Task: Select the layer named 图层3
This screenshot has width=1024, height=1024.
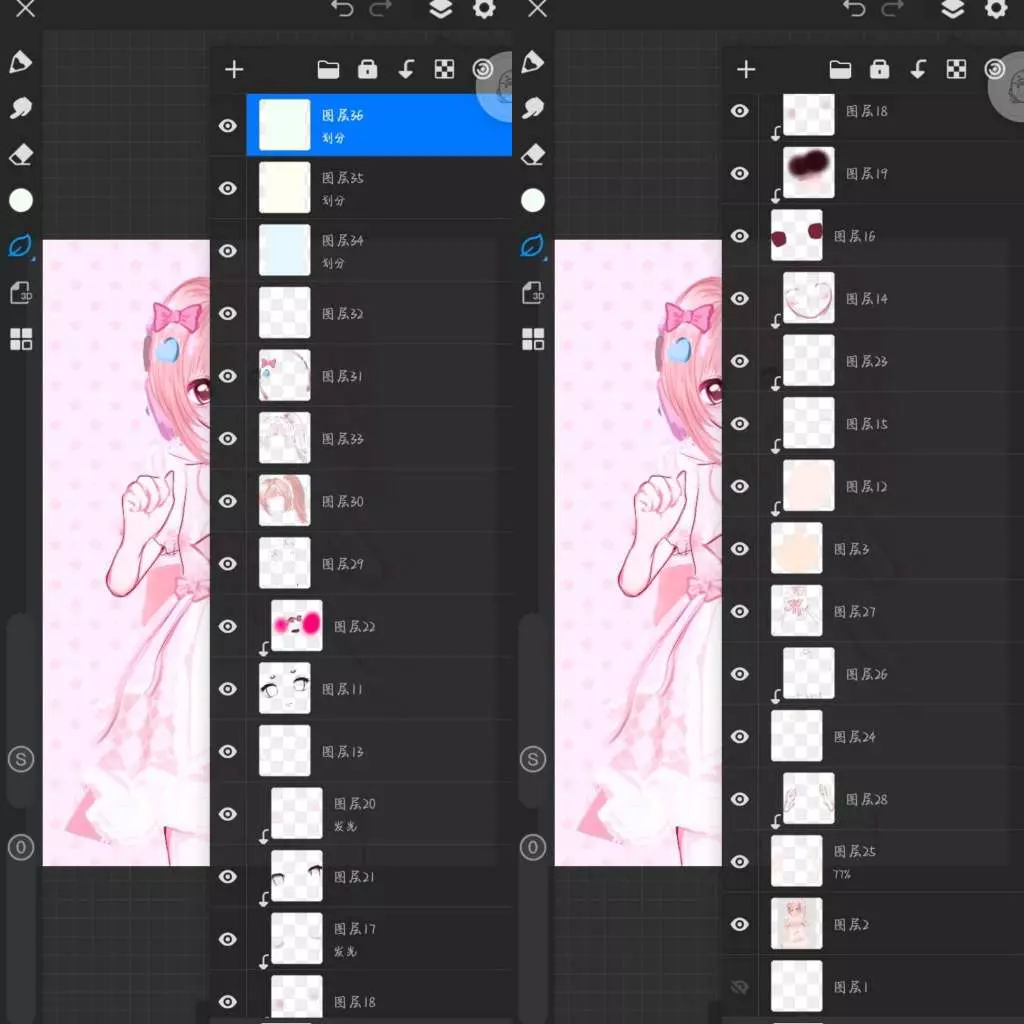Action: (x=891, y=549)
